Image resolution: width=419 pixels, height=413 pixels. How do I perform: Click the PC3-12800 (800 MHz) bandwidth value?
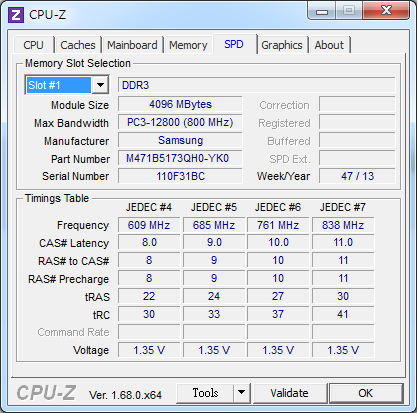[180, 122]
